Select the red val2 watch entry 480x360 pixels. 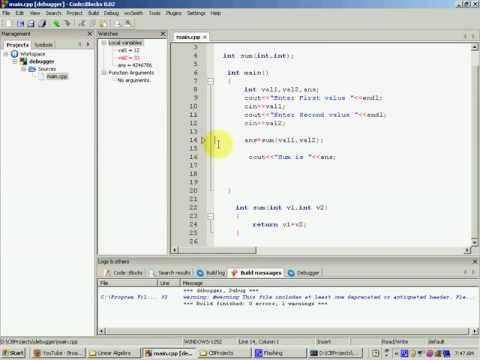point(129,58)
